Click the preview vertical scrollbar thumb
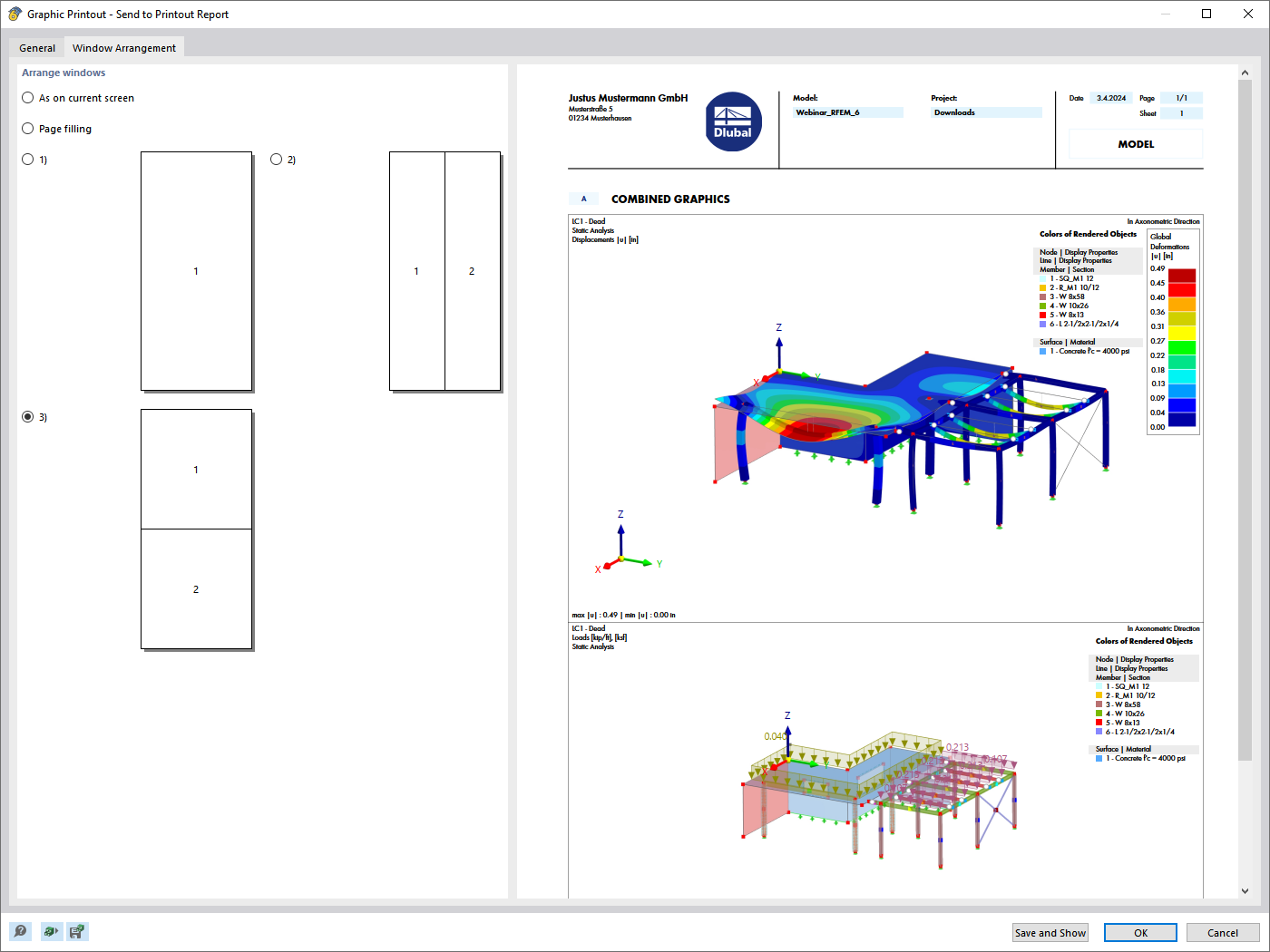This screenshot has height=952, width=1270. [x=1245, y=421]
